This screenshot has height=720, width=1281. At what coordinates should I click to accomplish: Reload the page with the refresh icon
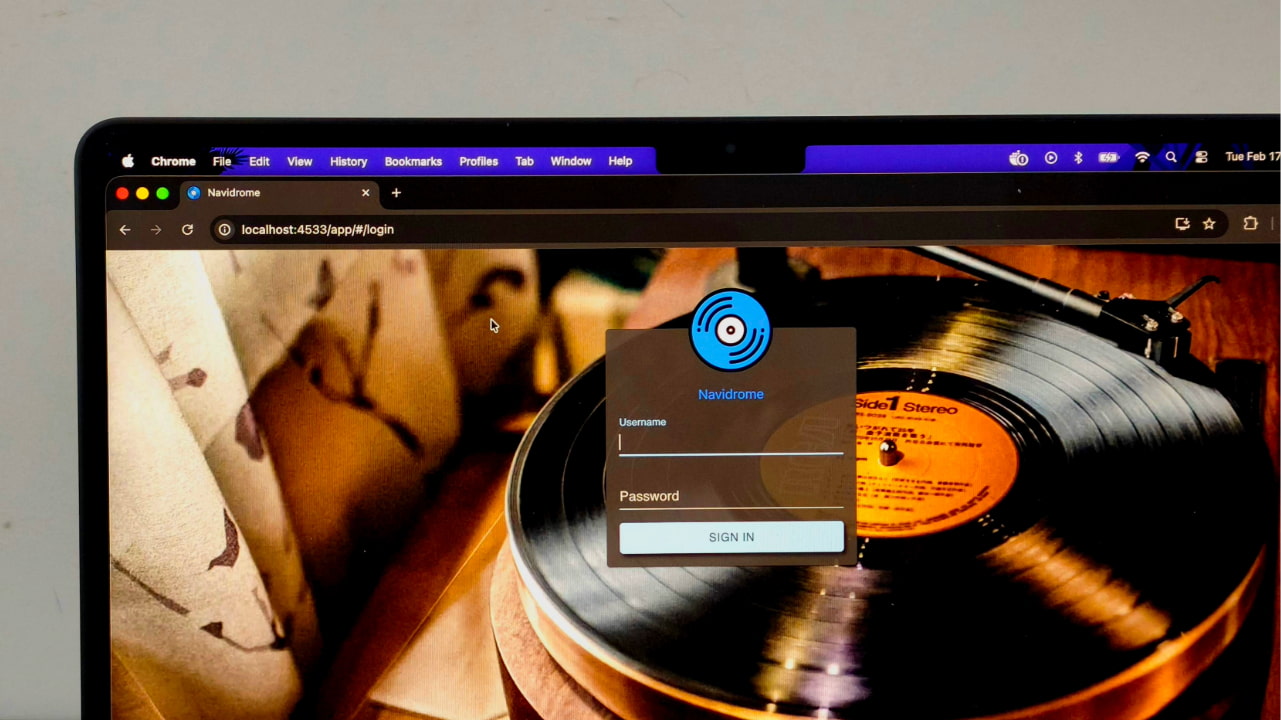[x=187, y=229]
